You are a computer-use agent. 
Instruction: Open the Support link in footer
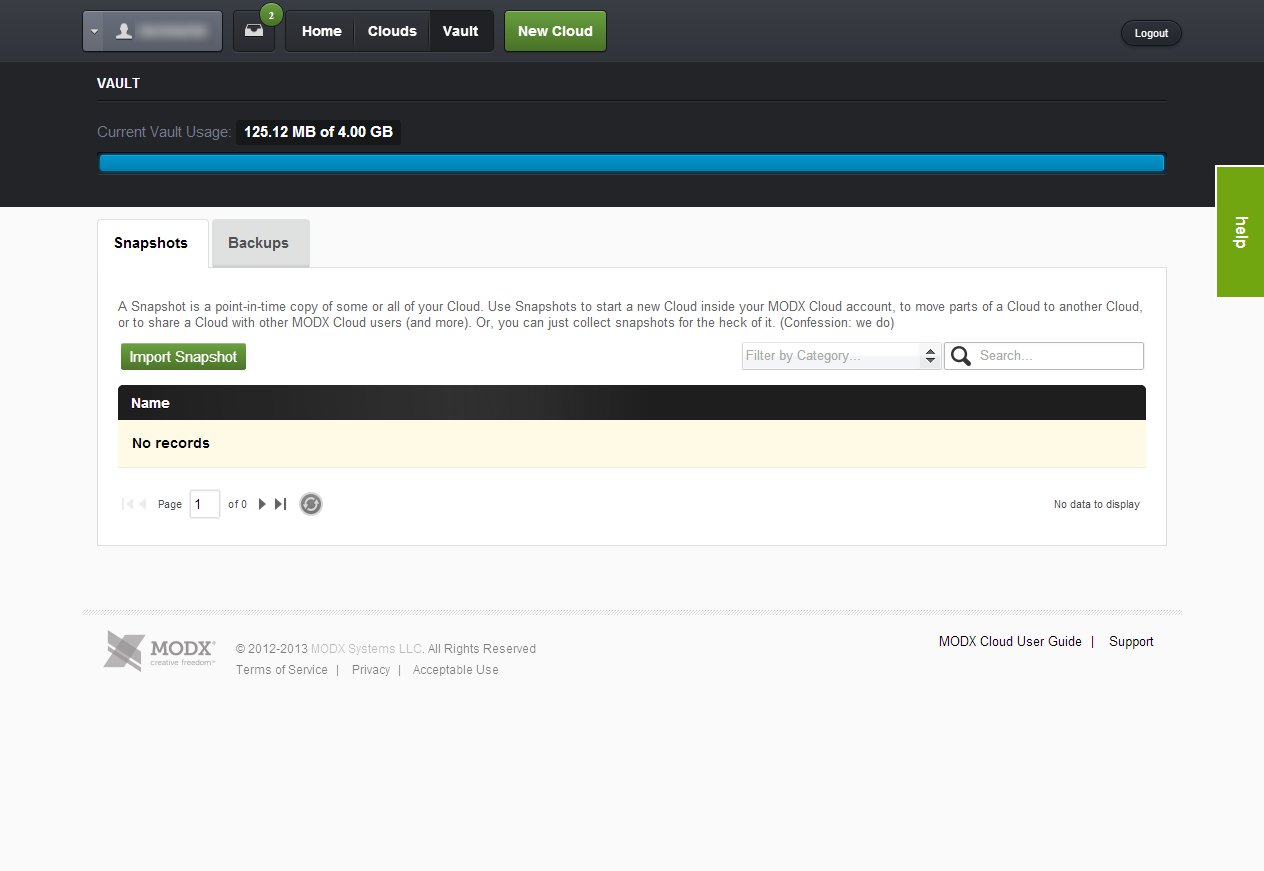coord(1131,642)
